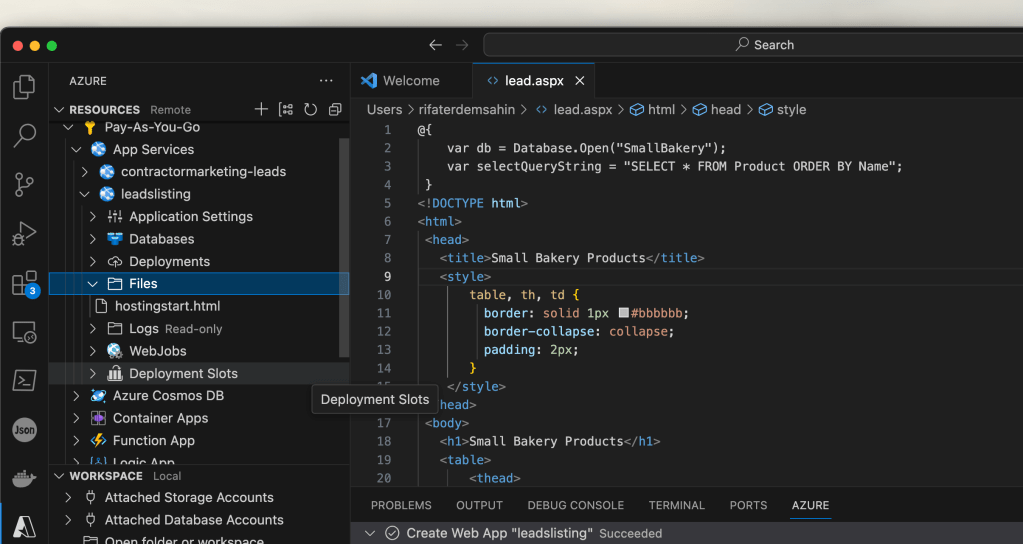Refresh the Azure Resources list
1023x544 pixels.
[x=311, y=109]
